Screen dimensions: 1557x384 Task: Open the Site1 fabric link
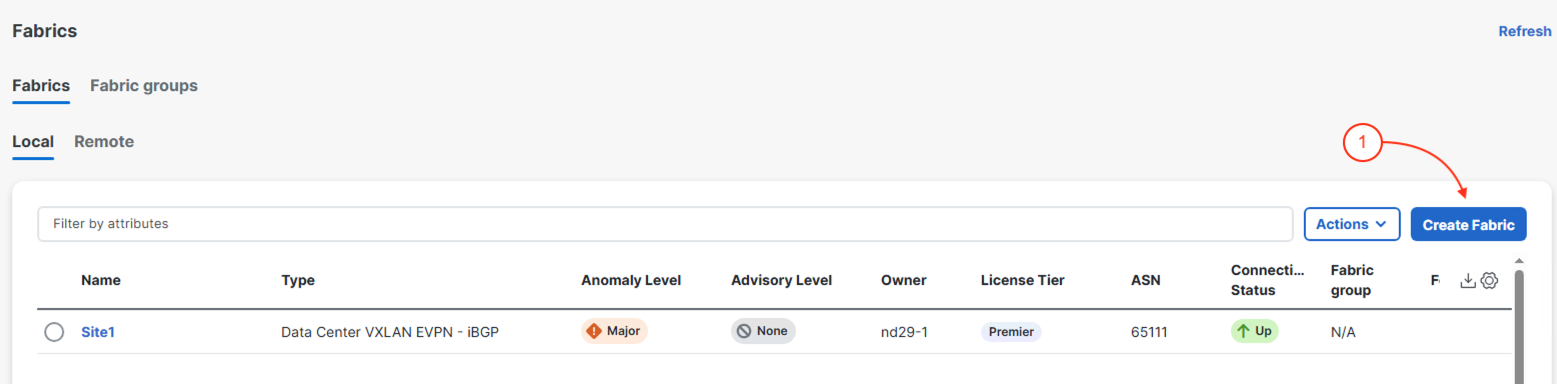tap(98, 332)
